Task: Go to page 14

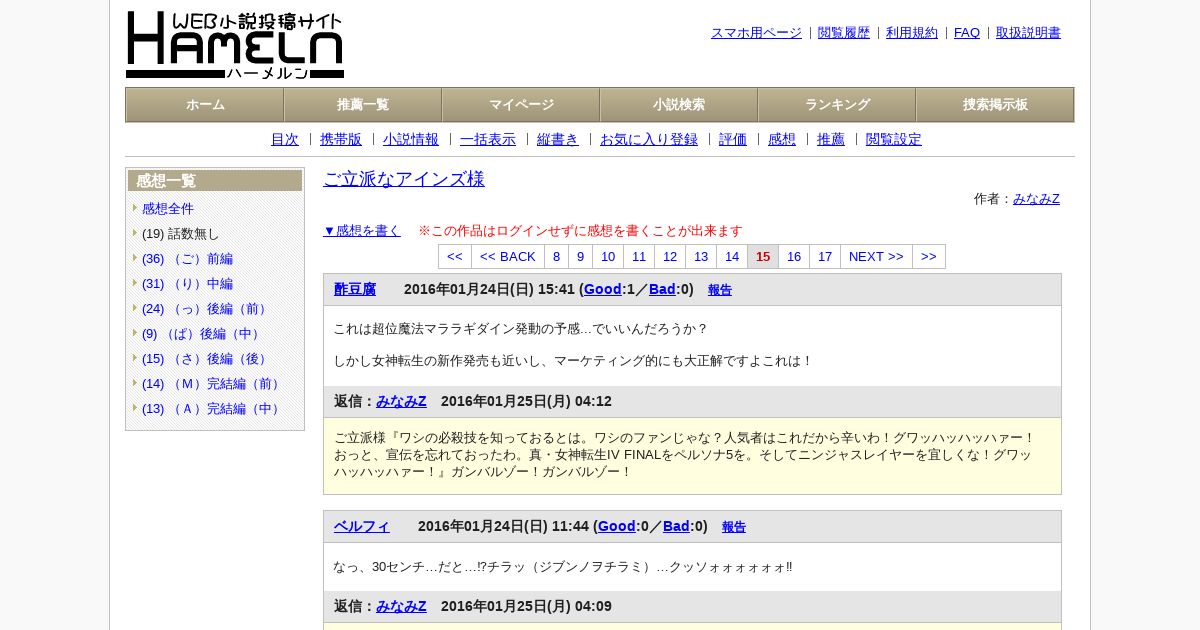Action: tap(732, 257)
